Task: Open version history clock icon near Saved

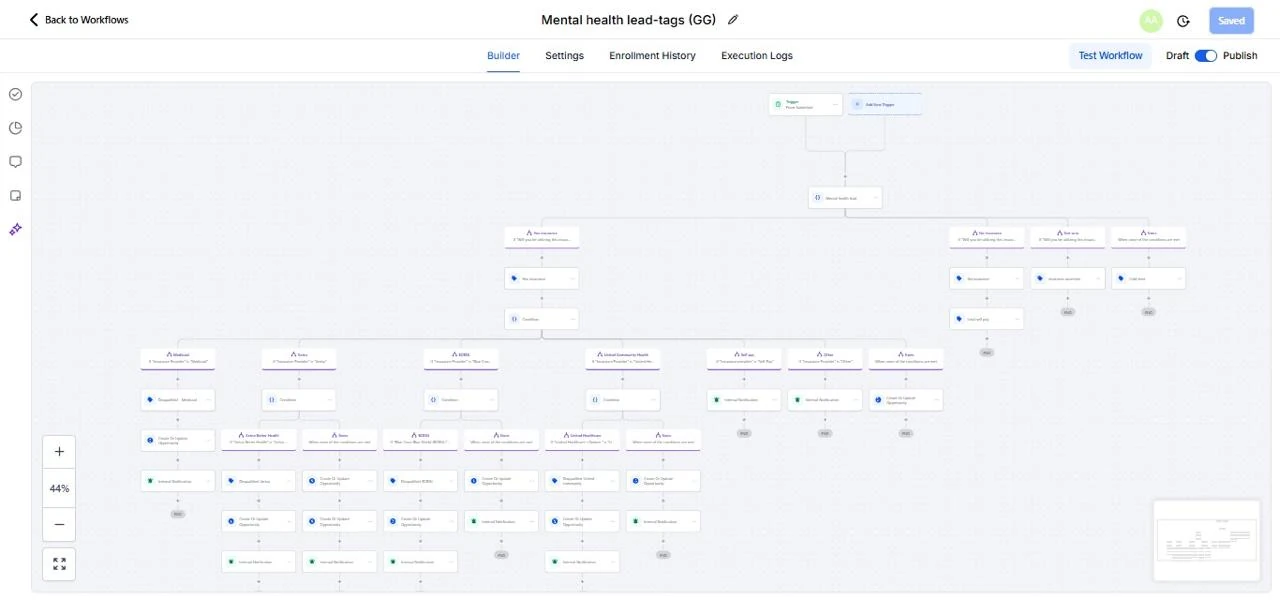Action: tap(1184, 21)
